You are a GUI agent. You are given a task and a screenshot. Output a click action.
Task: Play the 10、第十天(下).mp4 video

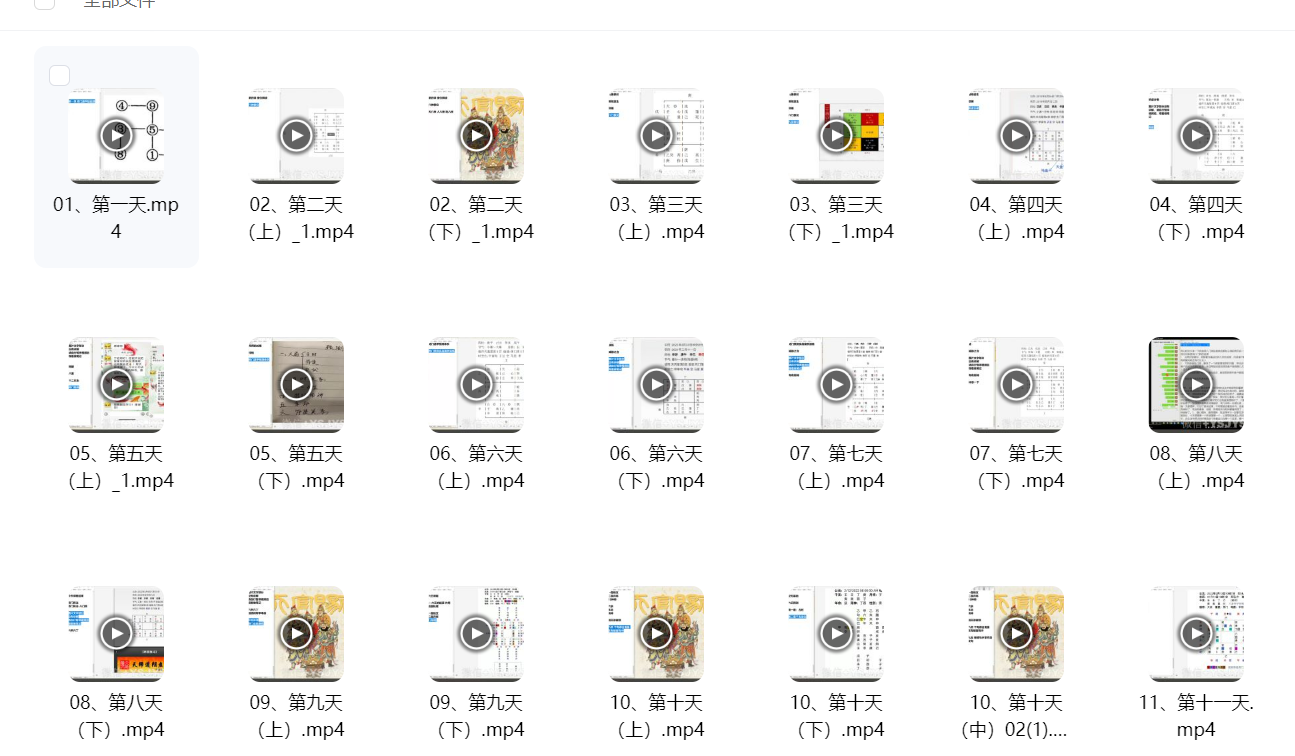pos(836,633)
